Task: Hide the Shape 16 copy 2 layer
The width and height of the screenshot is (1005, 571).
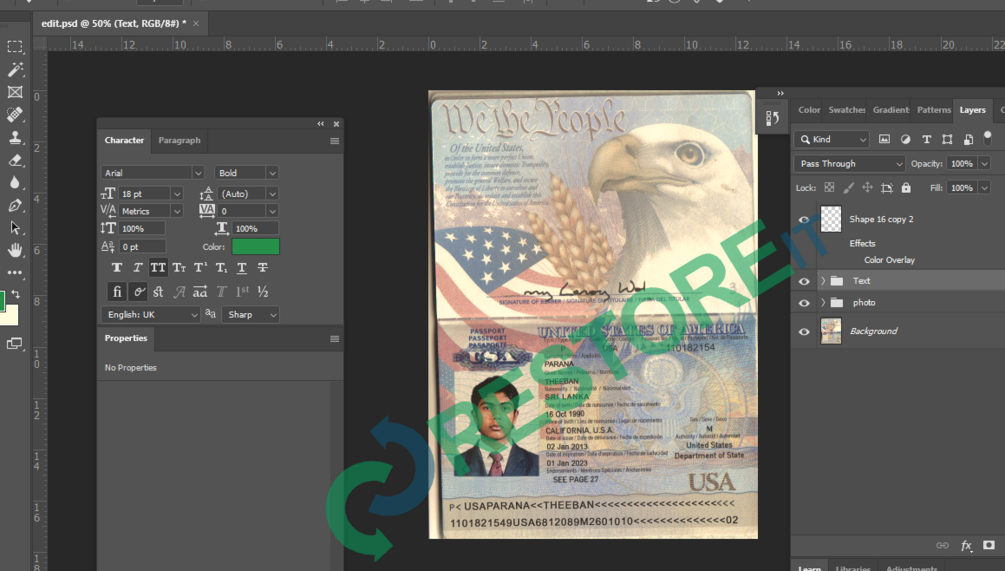Action: (804, 219)
